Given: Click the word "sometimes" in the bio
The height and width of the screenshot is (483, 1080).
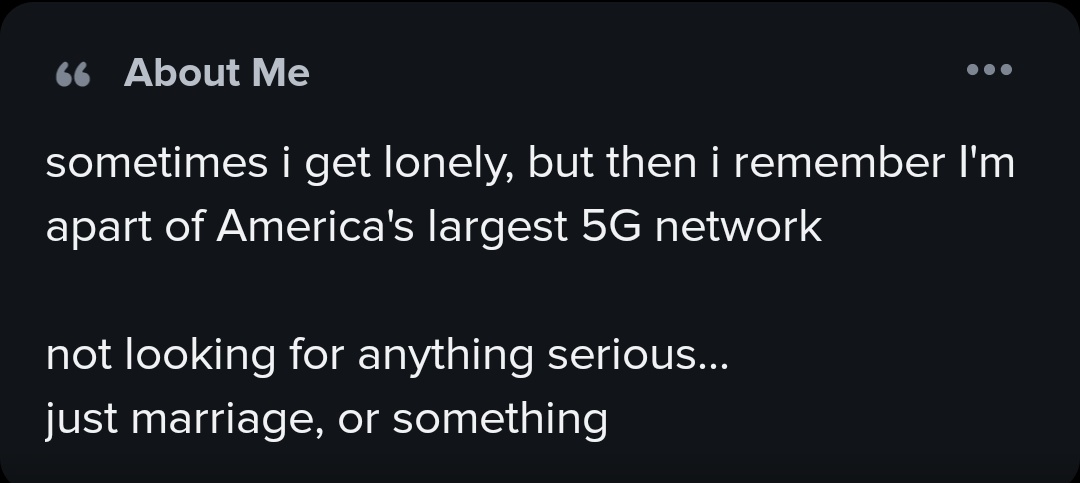Looking at the screenshot, I should pos(156,163).
